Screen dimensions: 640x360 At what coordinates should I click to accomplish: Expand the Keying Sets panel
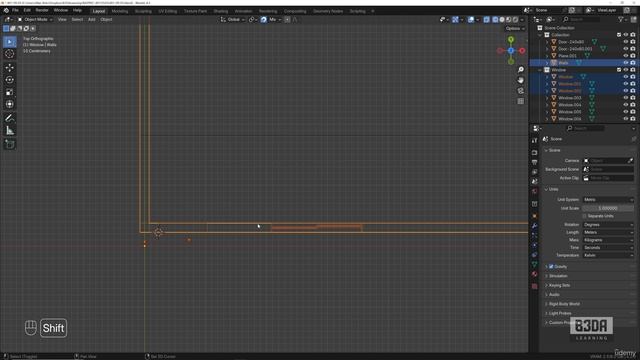pos(559,285)
